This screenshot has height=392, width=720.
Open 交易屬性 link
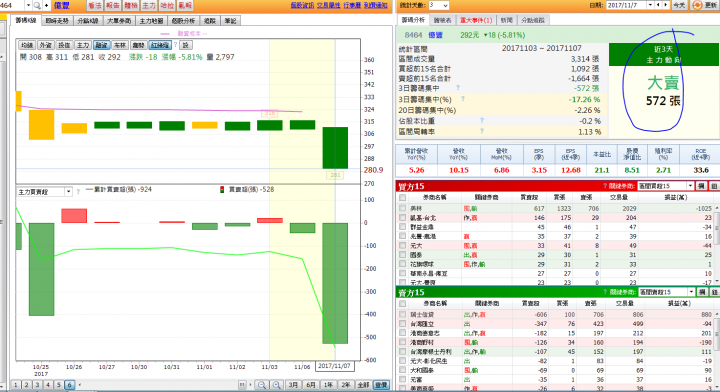click(328, 6)
